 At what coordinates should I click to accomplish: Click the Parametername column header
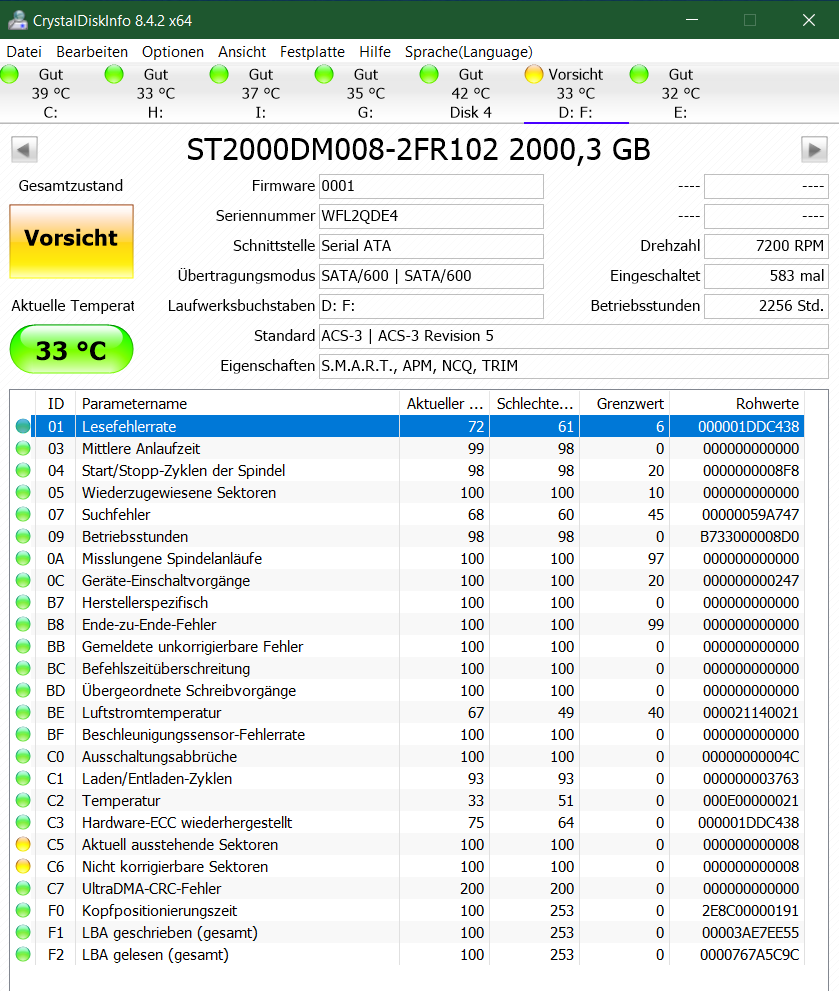(x=237, y=404)
